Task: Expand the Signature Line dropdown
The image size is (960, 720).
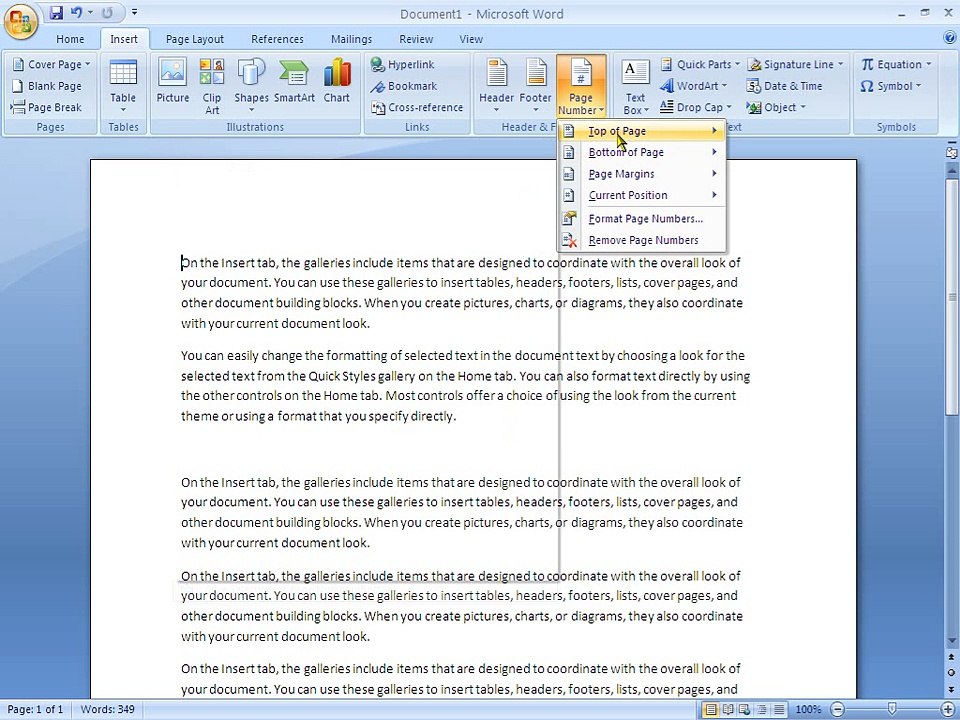Action: click(795, 64)
